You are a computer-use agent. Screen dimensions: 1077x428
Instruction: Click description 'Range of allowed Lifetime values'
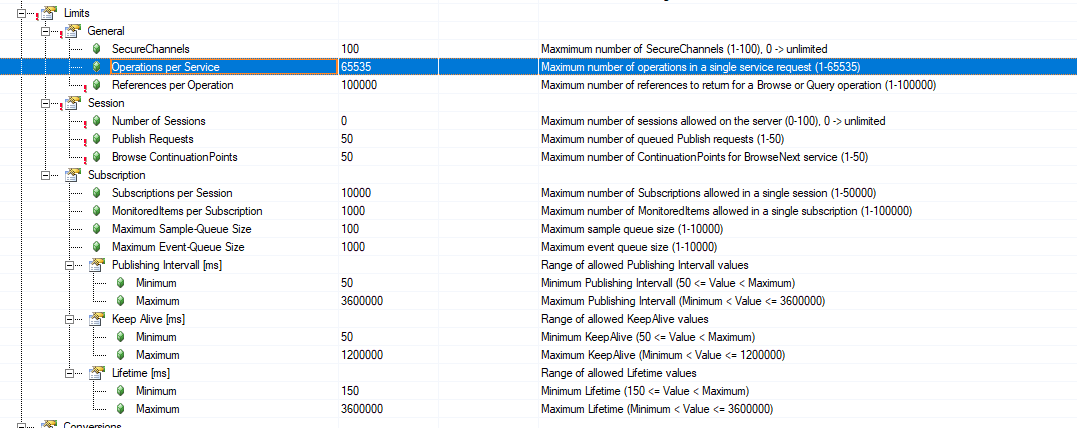(619, 373)
